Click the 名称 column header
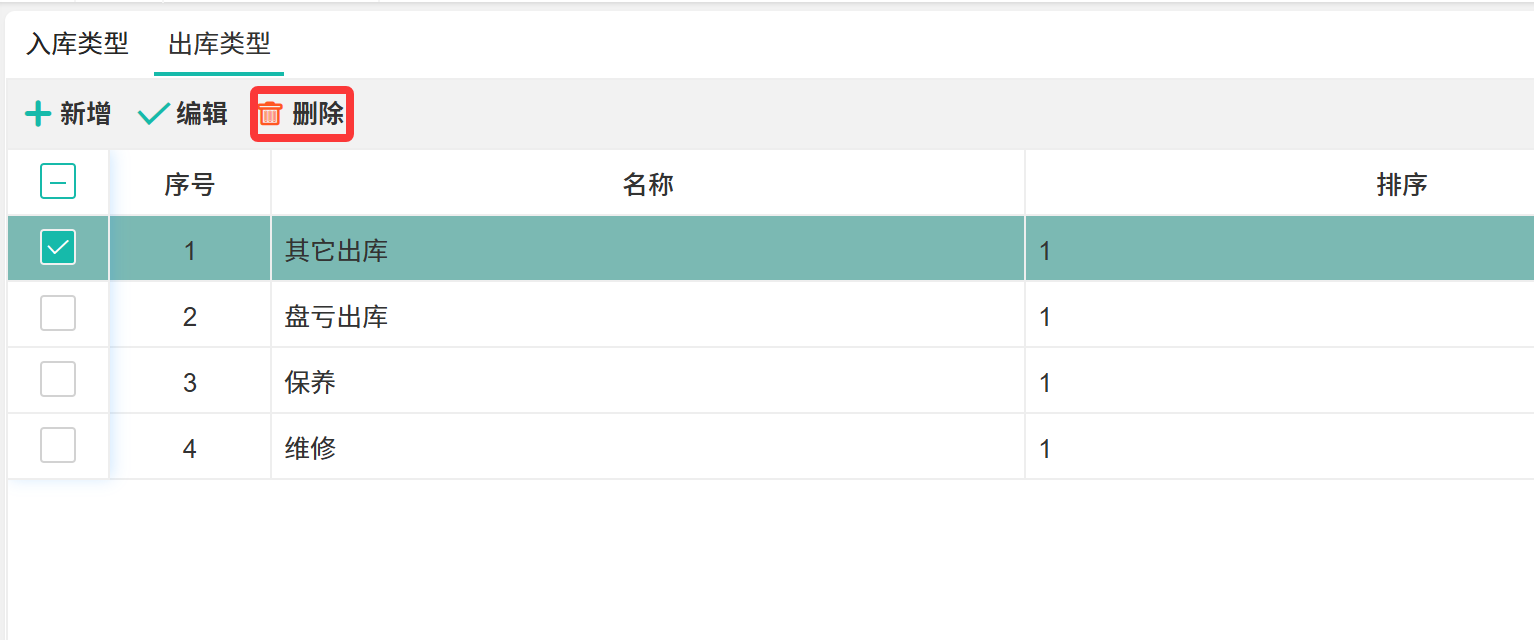This screenshot has width=1534, height=640. click(x=647, y=184)
